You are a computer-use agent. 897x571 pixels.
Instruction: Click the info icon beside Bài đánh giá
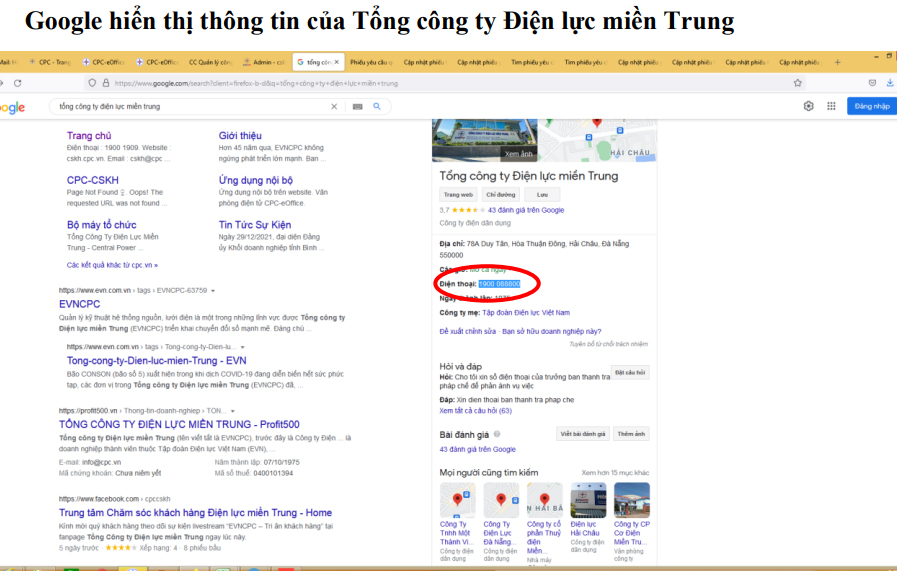click(497, 434)
